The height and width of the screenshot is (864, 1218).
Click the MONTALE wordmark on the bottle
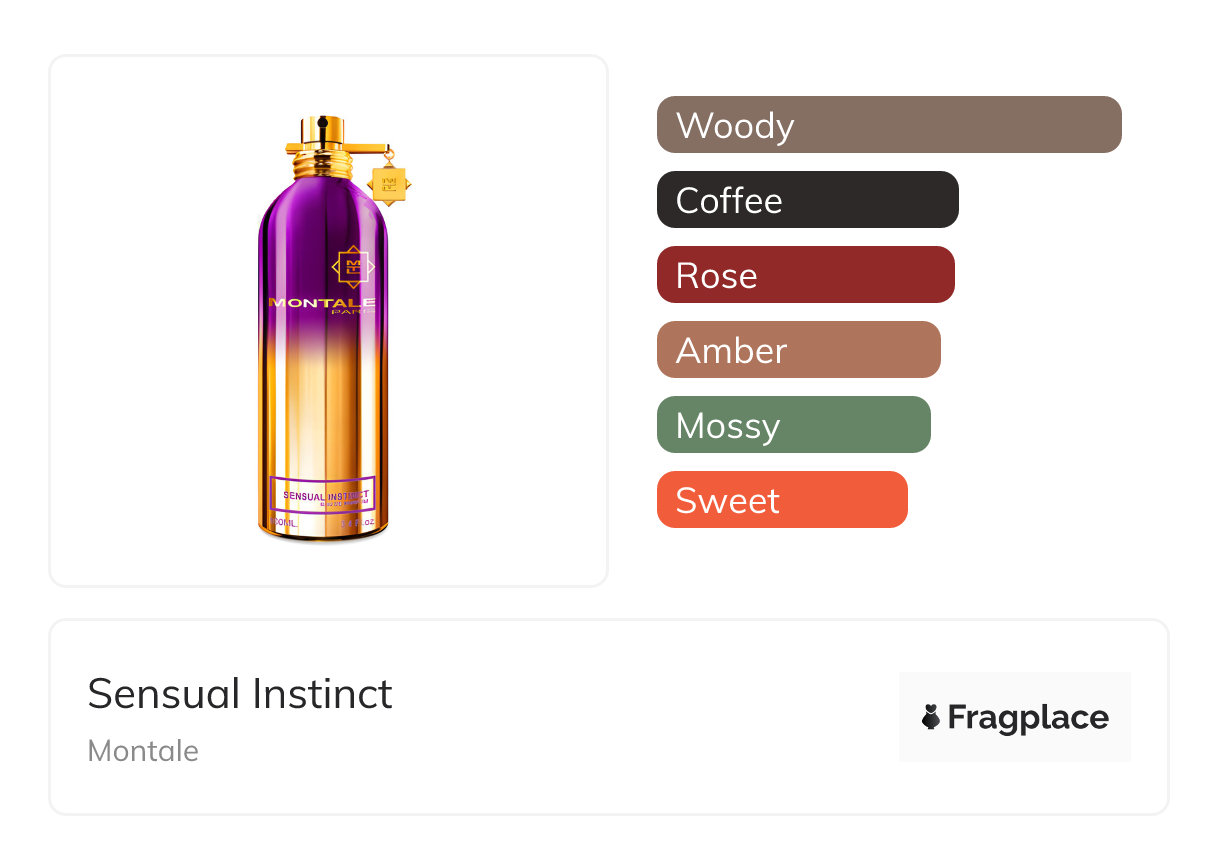(322, 302)
